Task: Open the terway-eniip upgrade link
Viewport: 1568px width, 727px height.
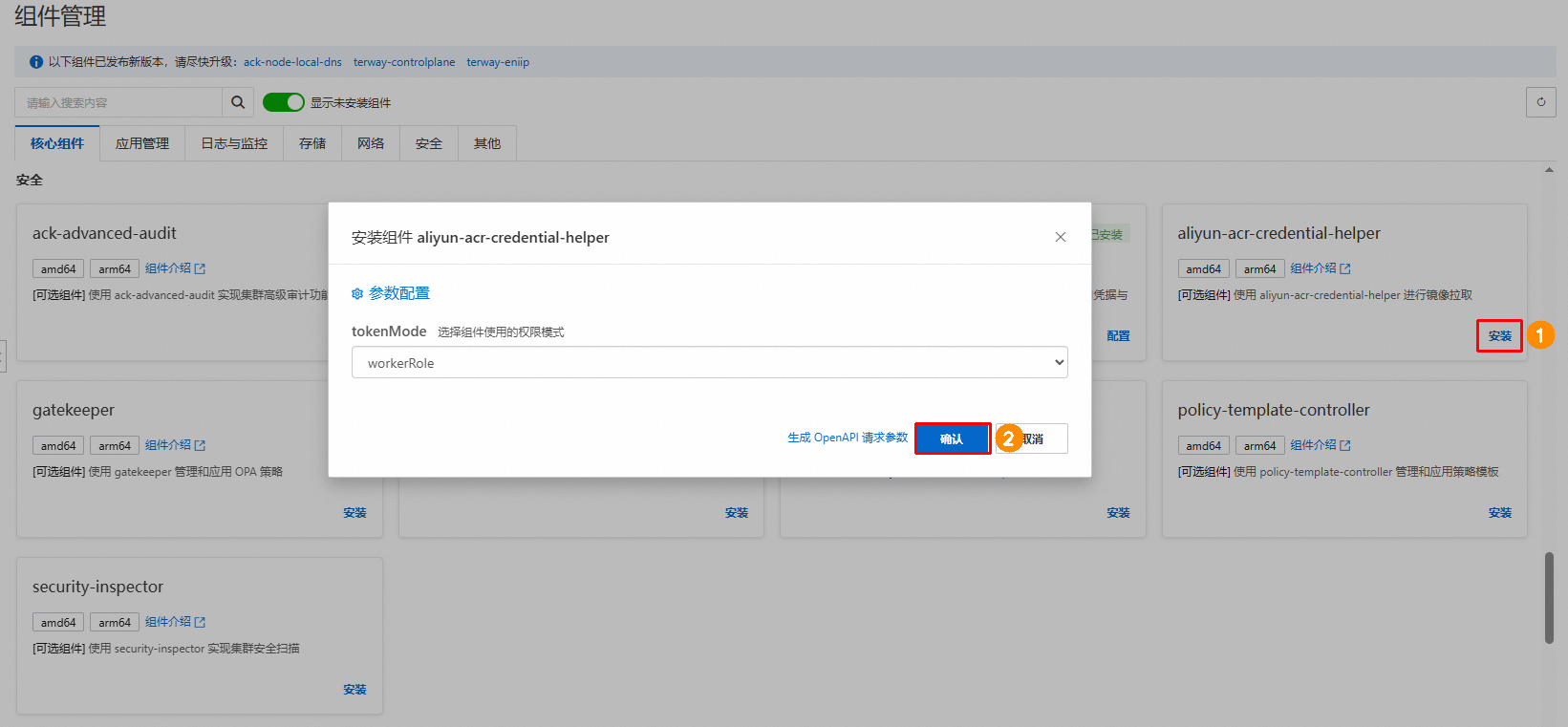Action: (498, 62)
